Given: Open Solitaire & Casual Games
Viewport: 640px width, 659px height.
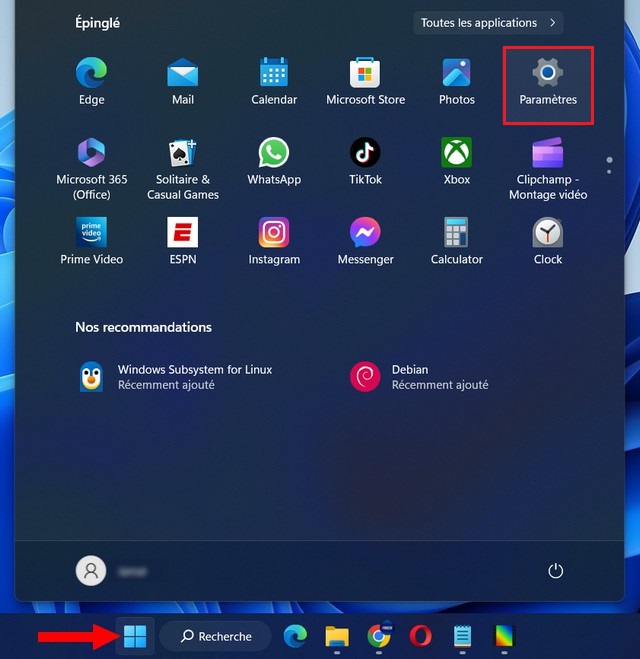Looking at the screenshot, I should (183, 169).
